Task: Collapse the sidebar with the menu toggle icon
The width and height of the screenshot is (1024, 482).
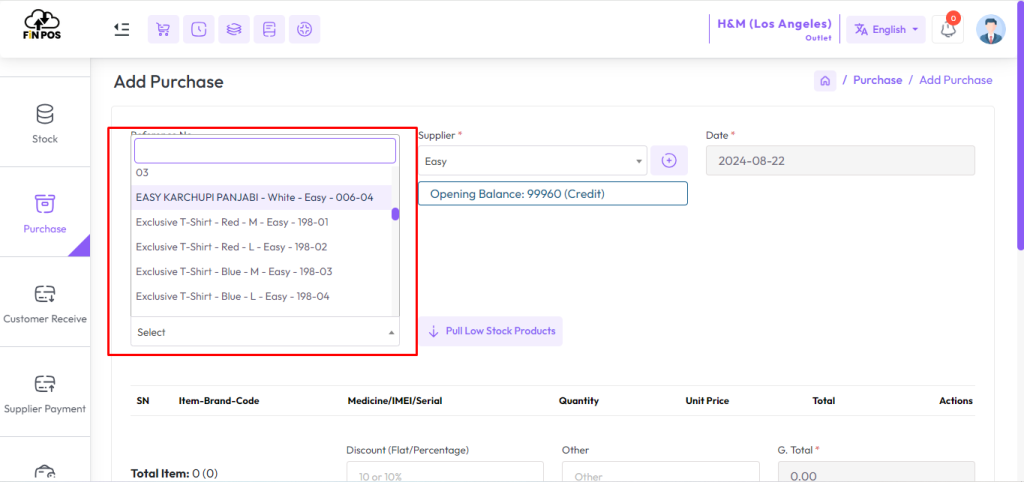Action: [x=121, y=29]
